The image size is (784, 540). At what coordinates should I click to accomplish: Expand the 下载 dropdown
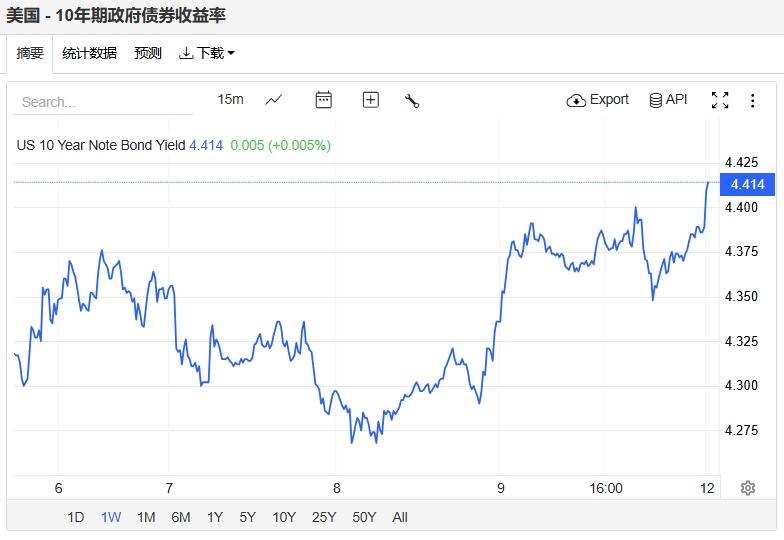[206, 53]
